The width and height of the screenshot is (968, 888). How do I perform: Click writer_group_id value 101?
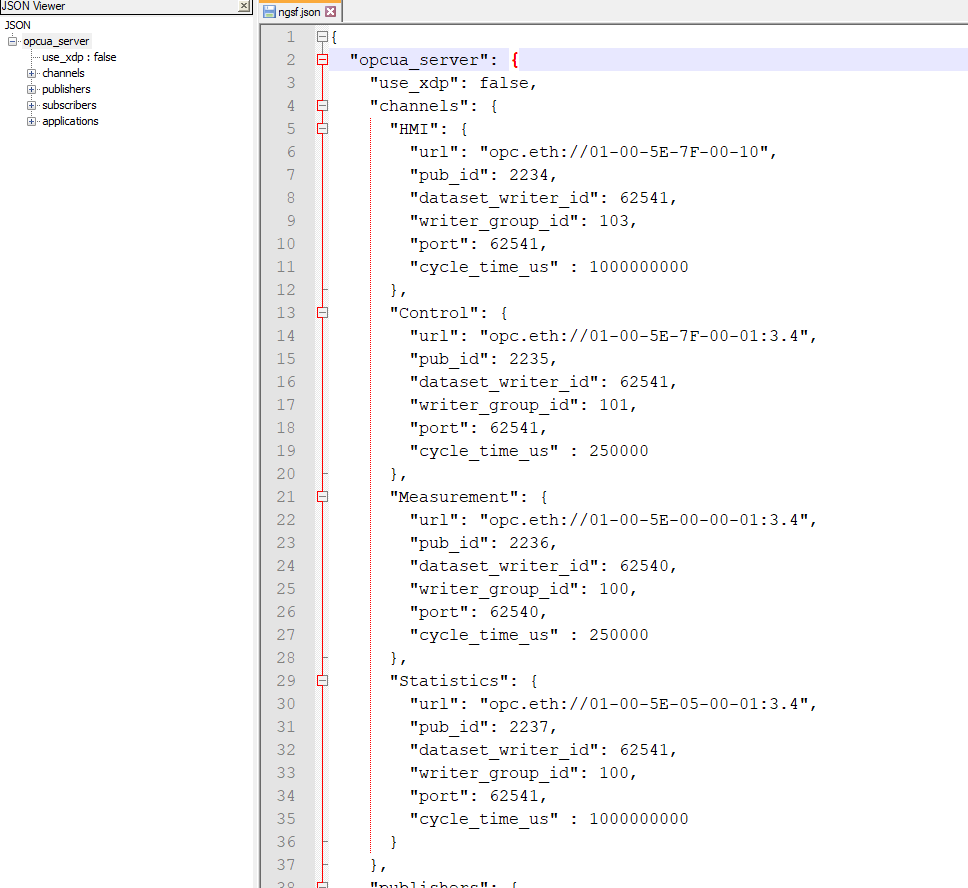pyautogui.click(x=614, y=405)
